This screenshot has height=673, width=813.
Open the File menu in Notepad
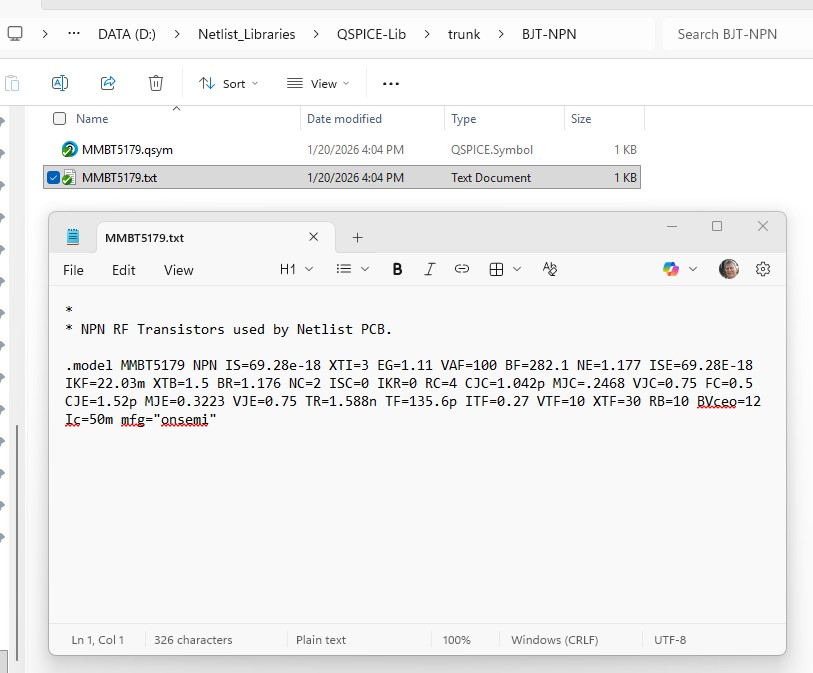click(x=73, y=270)
